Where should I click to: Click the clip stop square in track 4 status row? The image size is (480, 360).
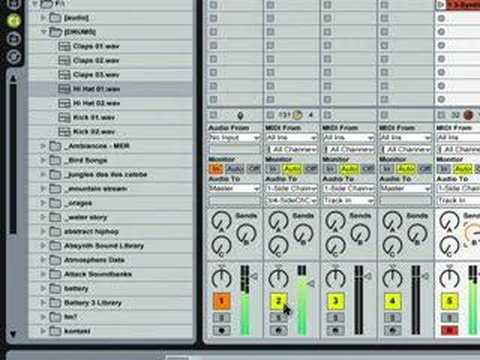point(384,115)
